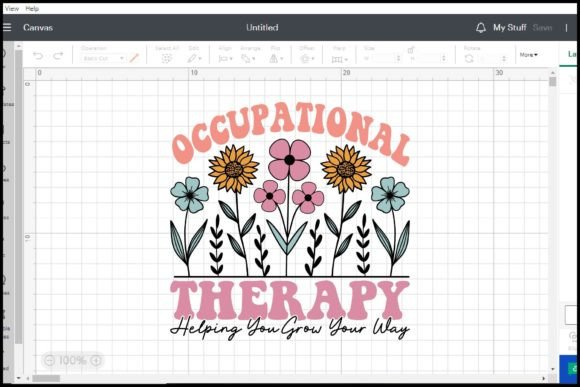Click the Save button
This screenshot has height=387, width=580.
pos(542,28)
